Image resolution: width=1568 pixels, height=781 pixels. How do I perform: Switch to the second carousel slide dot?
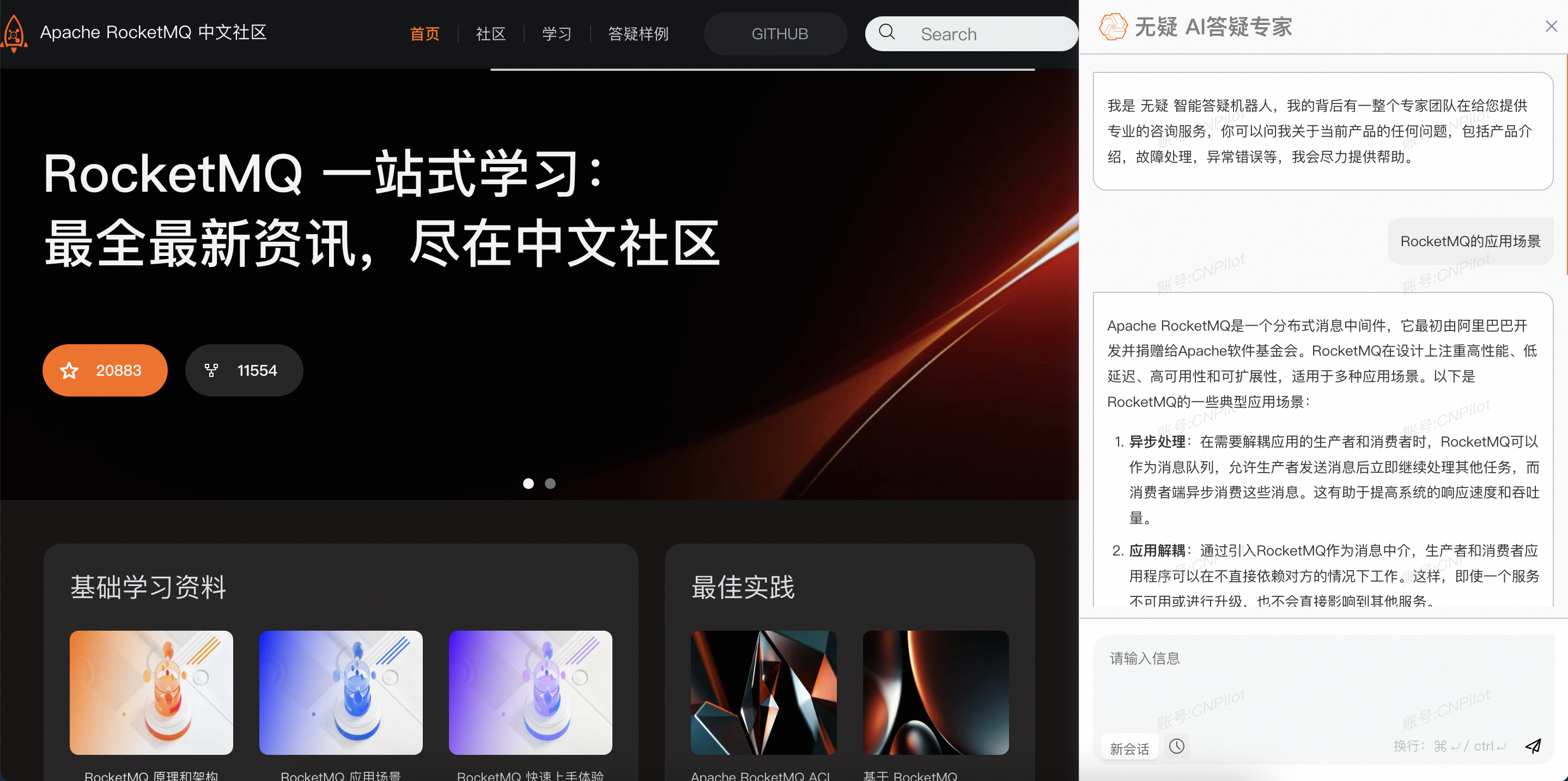tap(550, 484)
